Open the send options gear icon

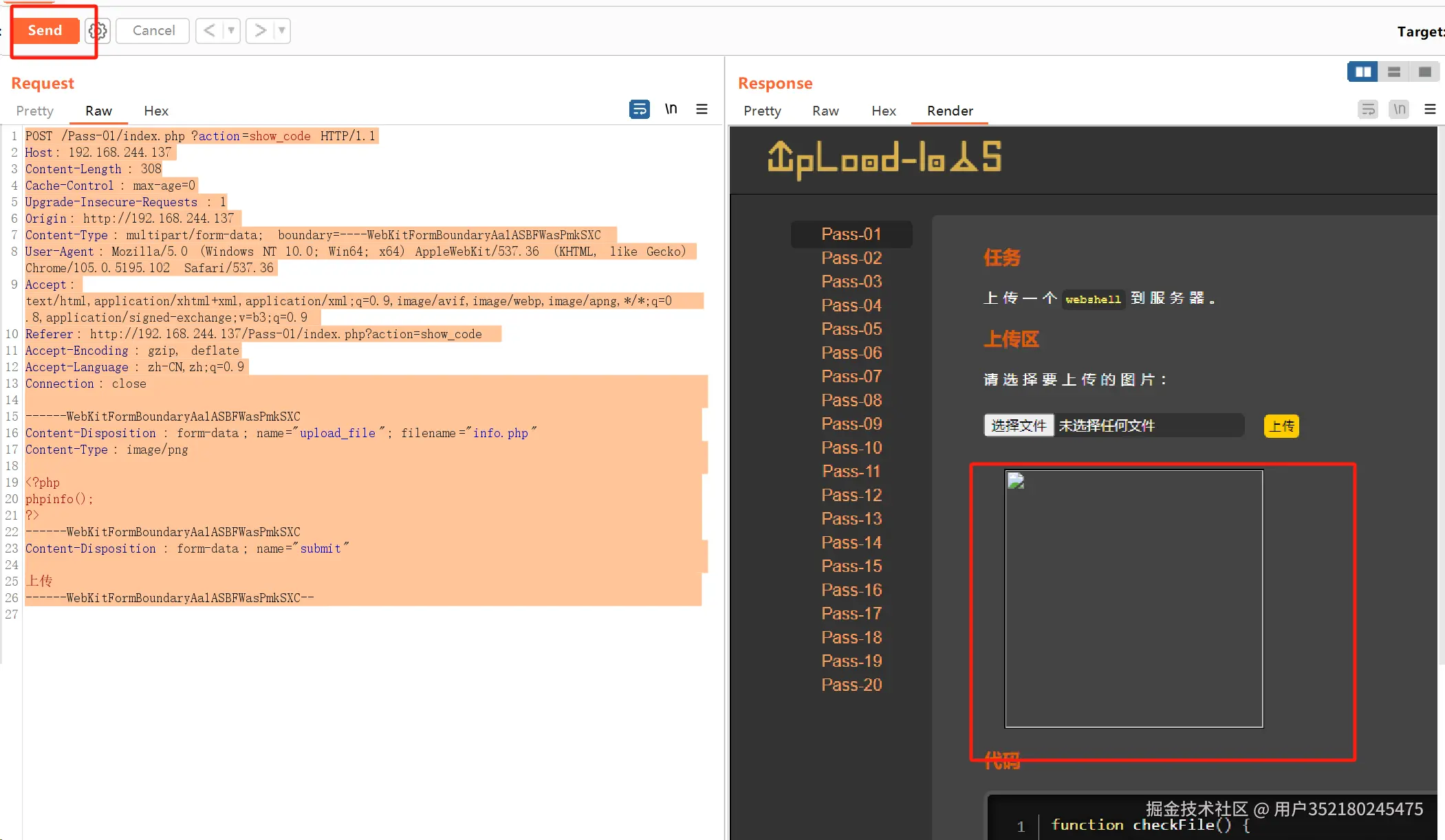[98, 30]
